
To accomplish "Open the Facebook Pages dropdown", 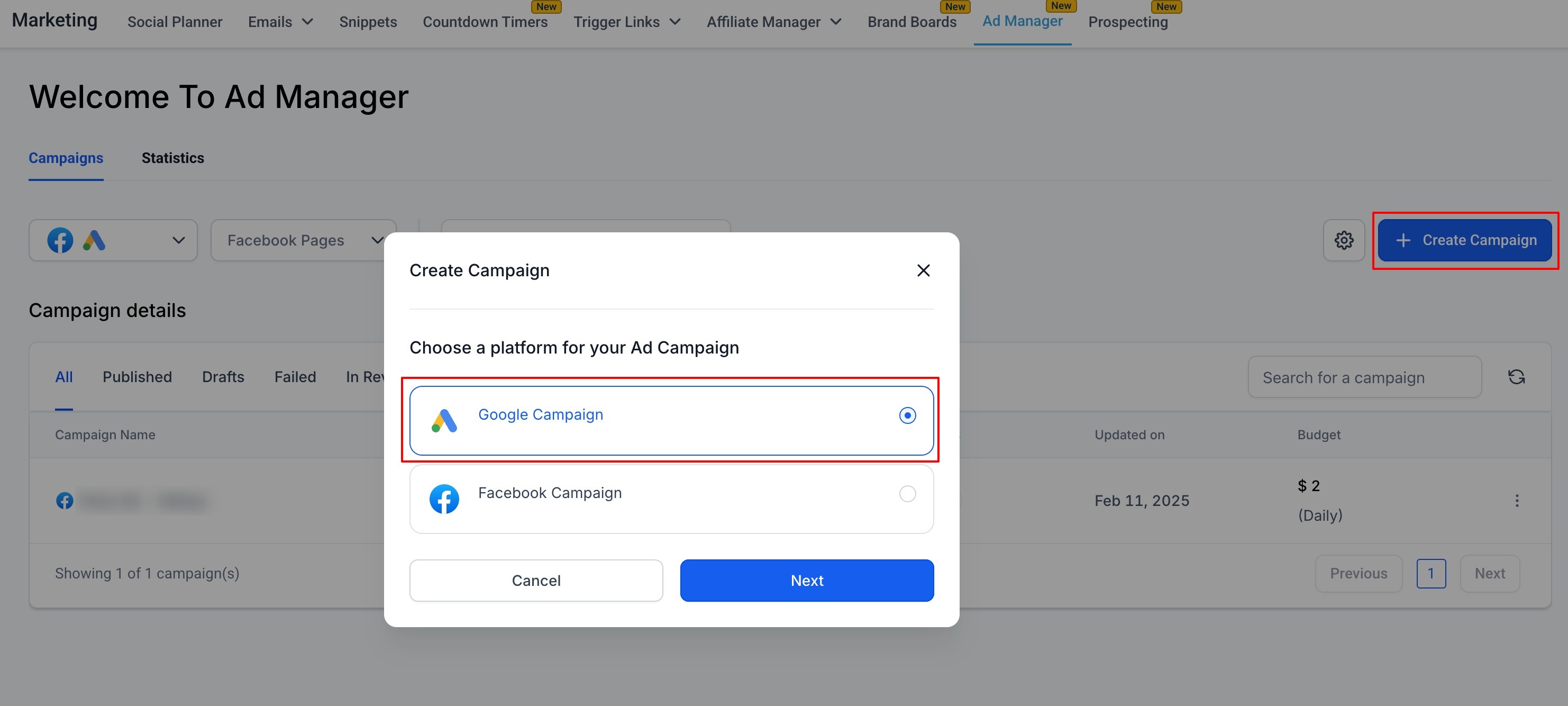I will click(x=303, y=240).
